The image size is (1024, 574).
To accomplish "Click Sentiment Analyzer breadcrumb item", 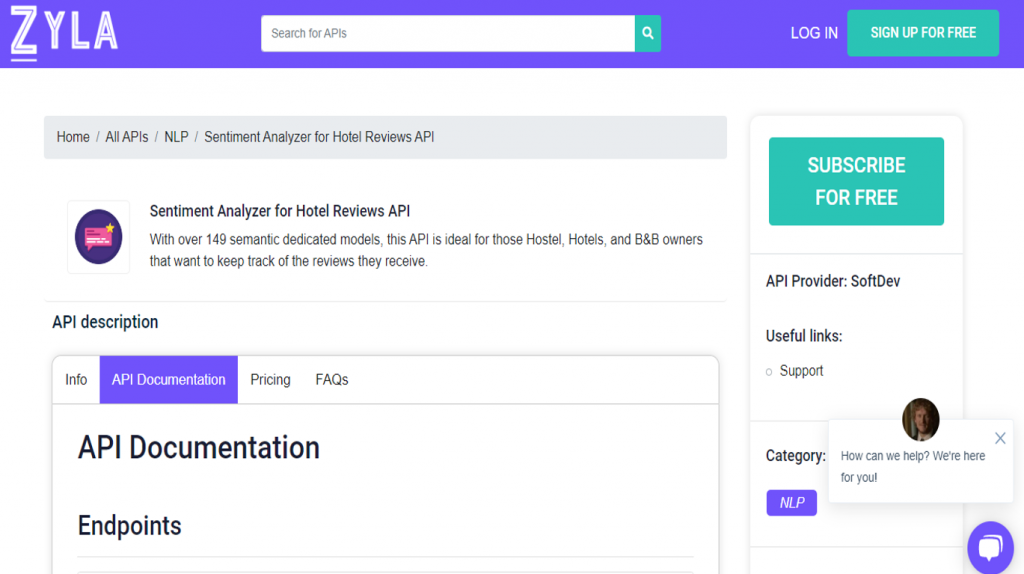I will 319,137.
